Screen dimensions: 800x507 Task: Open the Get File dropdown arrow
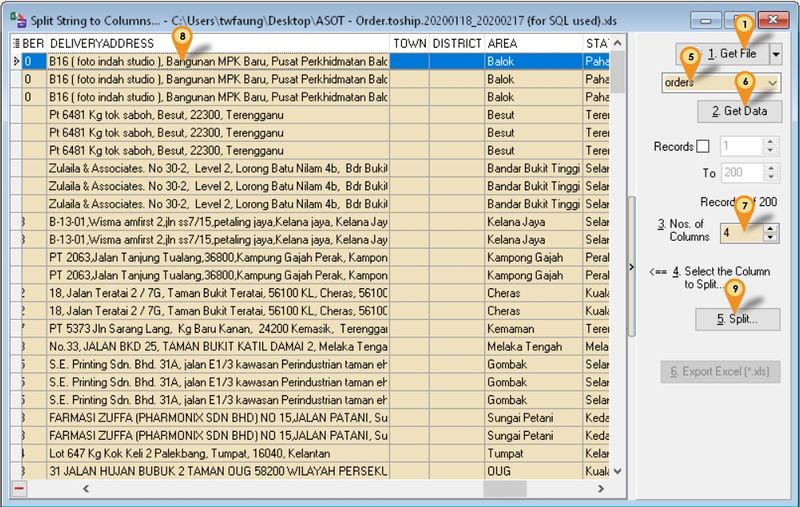(775, 52)
